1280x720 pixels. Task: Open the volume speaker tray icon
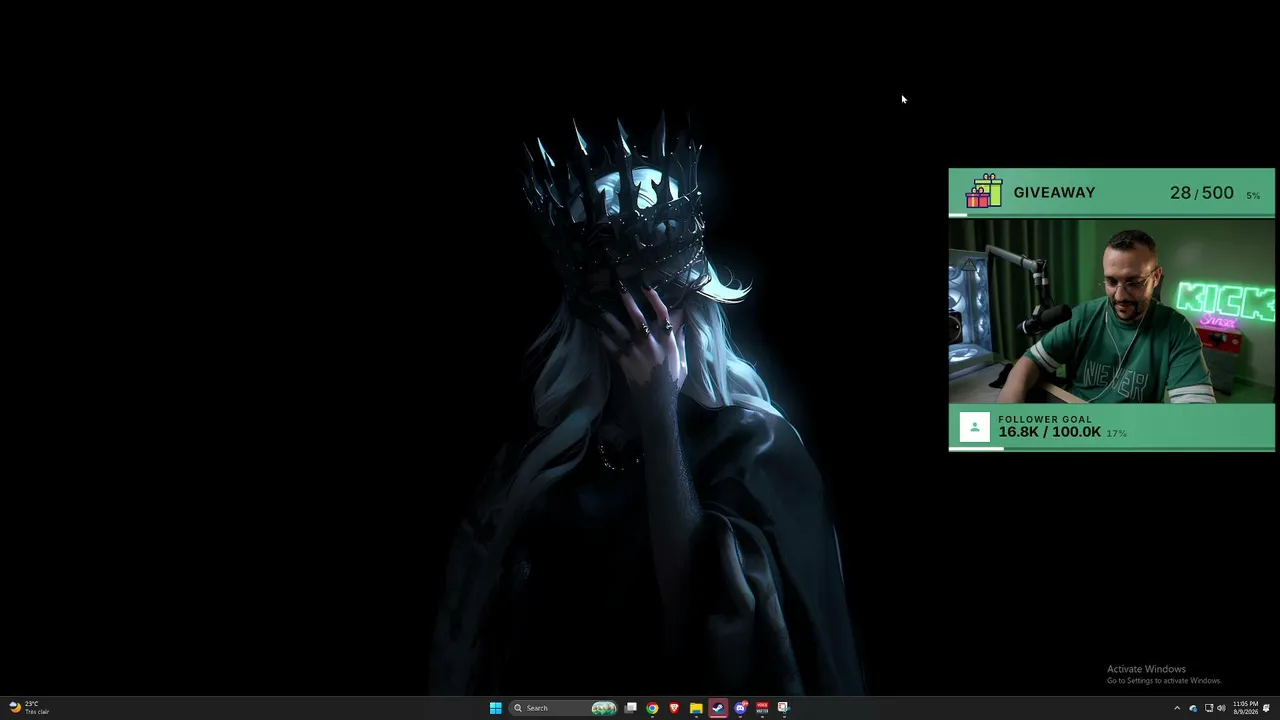pos(1221,708)
